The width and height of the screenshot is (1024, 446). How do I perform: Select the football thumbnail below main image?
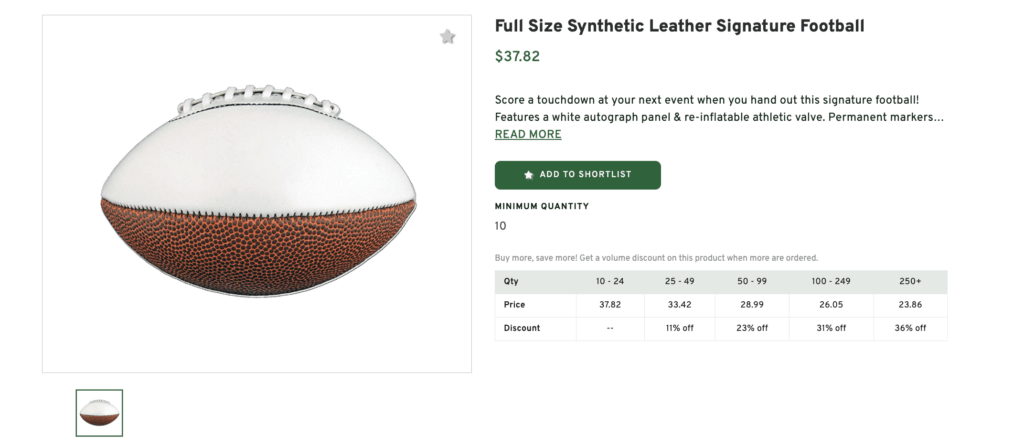pos(99,412)
